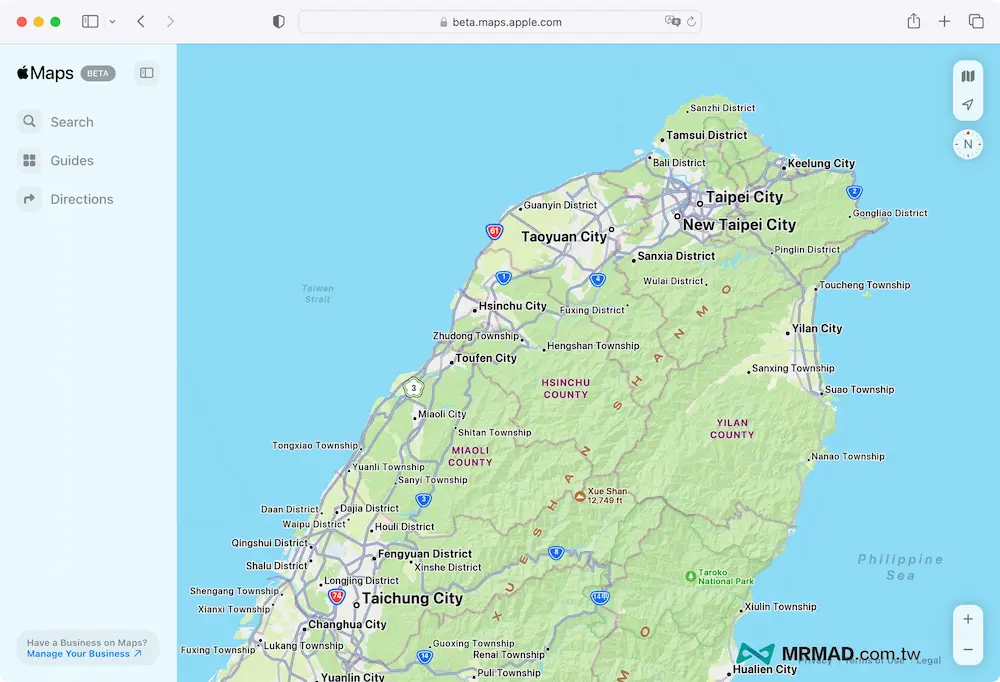Screen dimensions: 1000x682
Task: Click route 2 shield near Keelung
Action: [x=854, y=192]
